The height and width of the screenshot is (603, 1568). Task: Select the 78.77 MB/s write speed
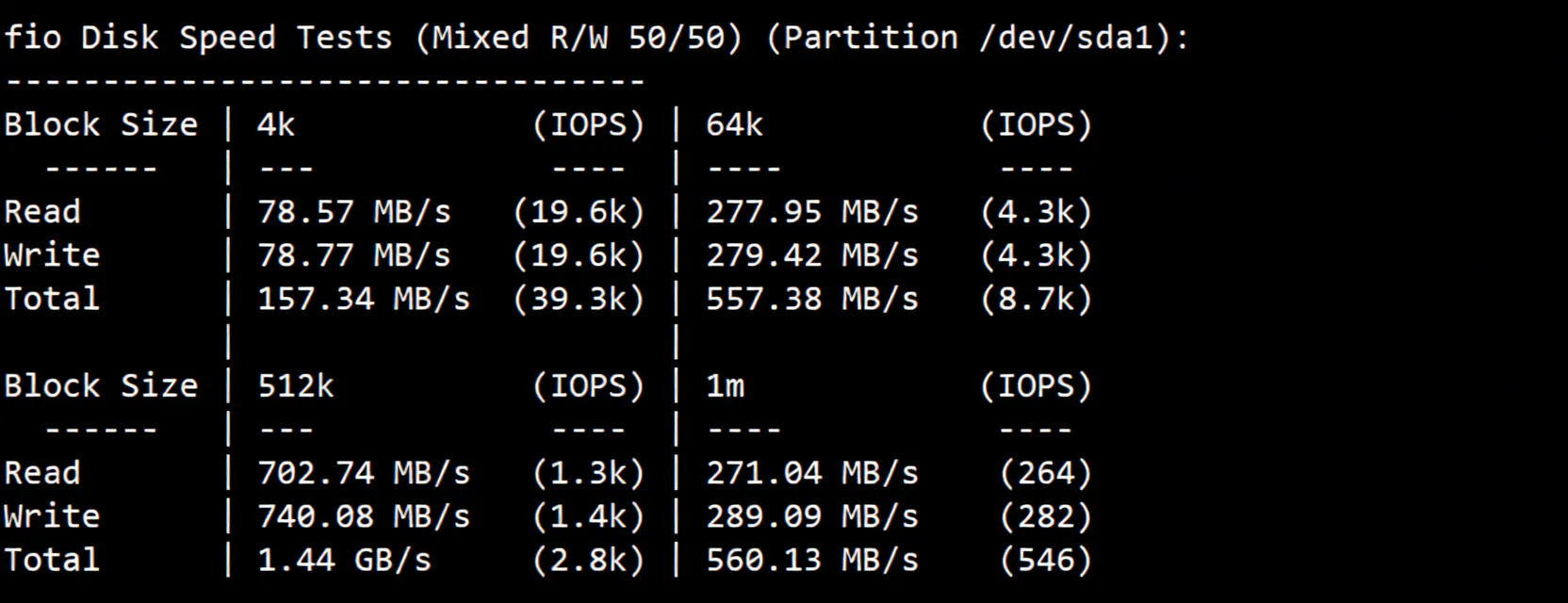[353, 255]
